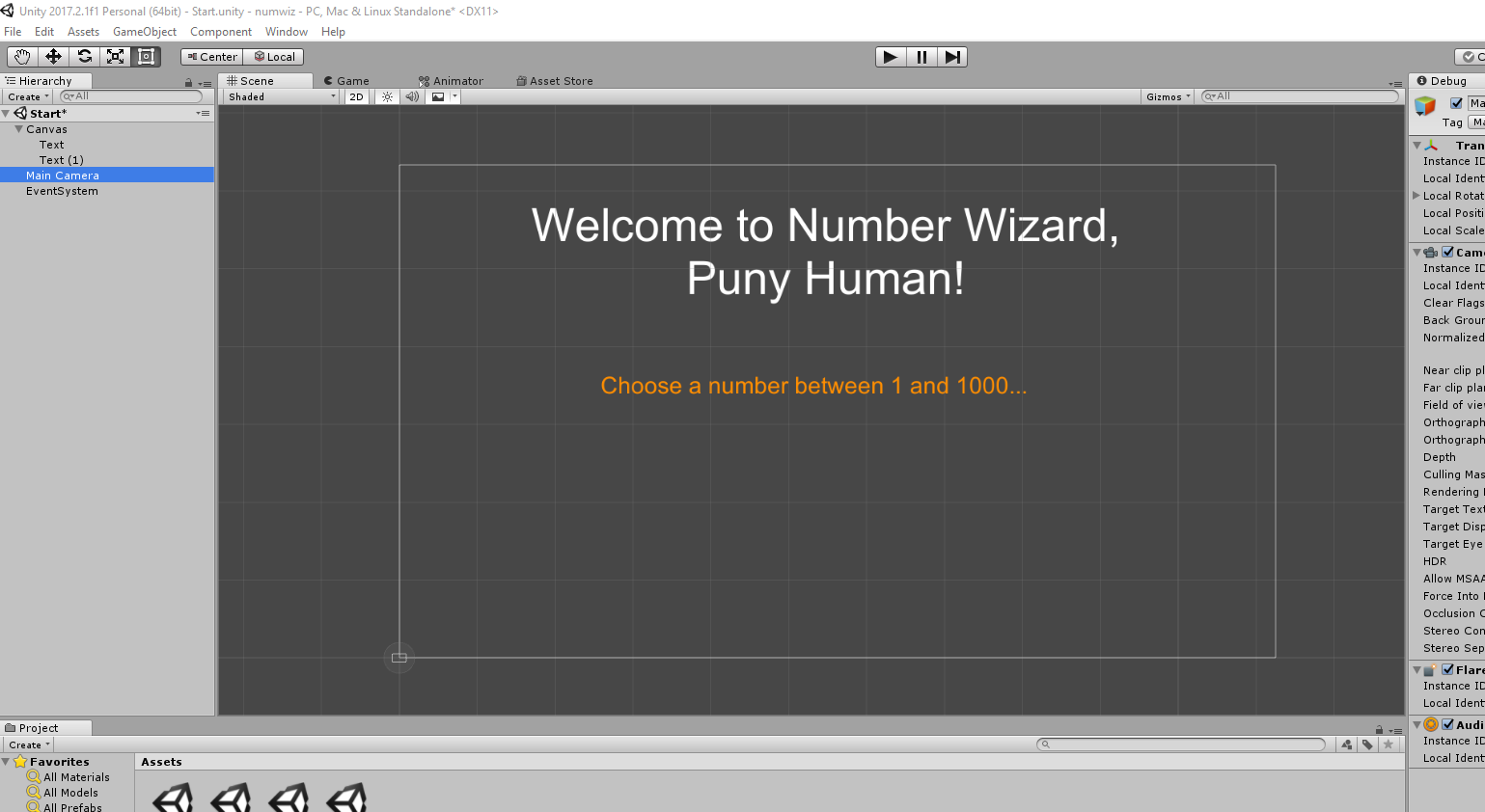The width and height of the screenshot is (1485, 812).
Task: Save search star icon
Action: point(1389,744)
